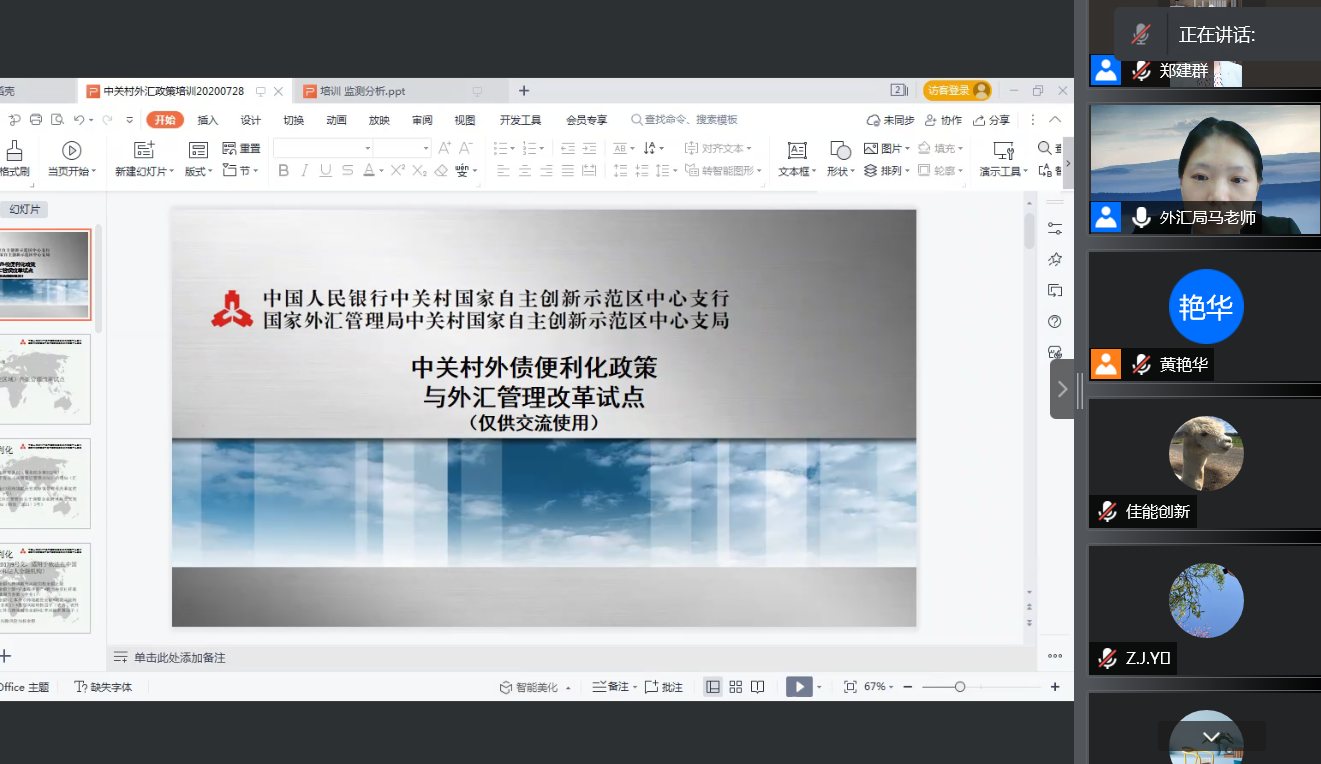
Task: Open the zoom percentage 67% dropdown
Action: [879, 687]
